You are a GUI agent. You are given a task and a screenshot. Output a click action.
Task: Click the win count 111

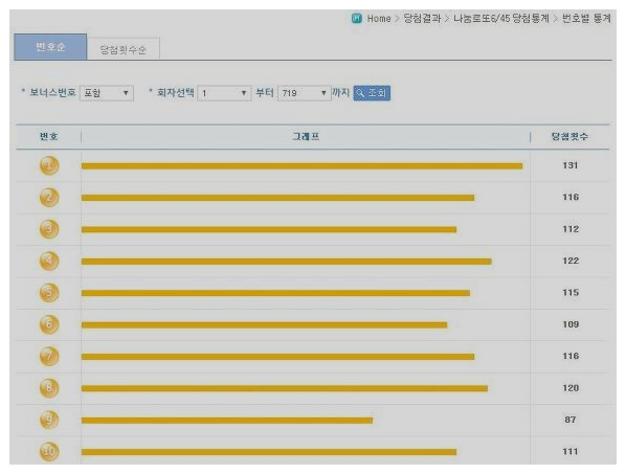click(571, 451)
